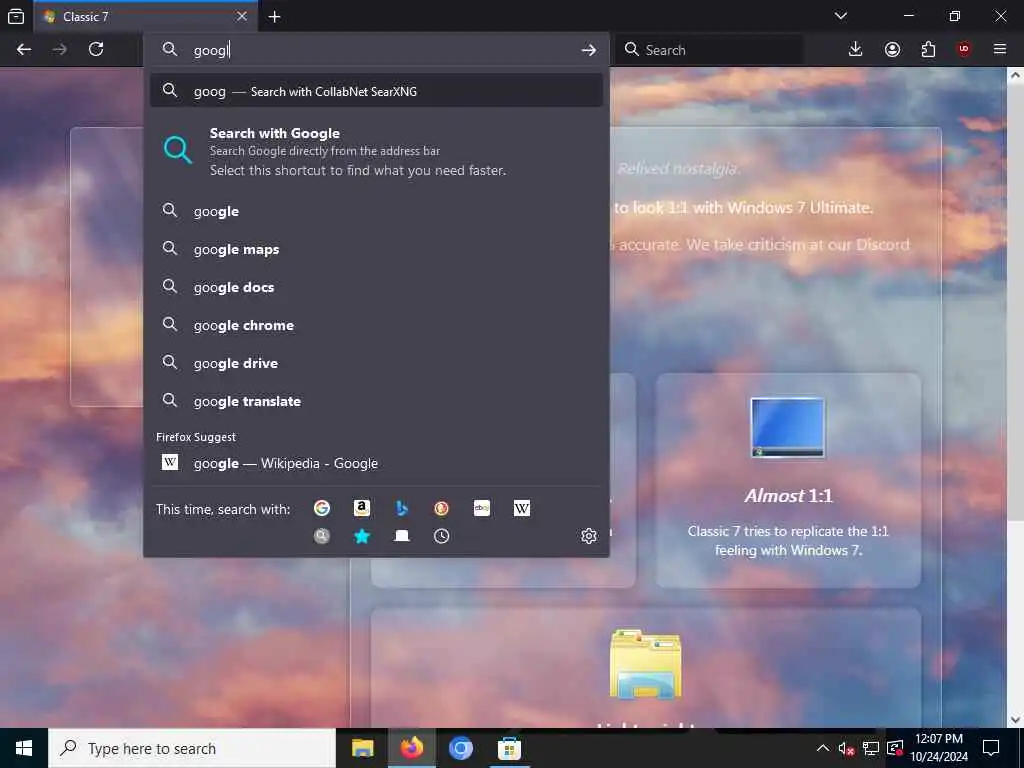Click the 'Firefox Suggest' section label
The image size is (1024, 768).
coord(196,437)
